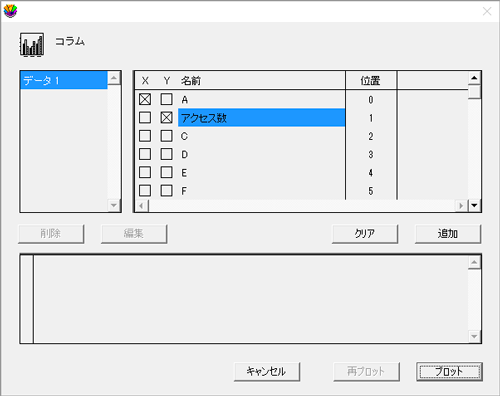Screen dimensions: 500x396
Task: Select データ 1 in the data list
Action: [64, 80]
